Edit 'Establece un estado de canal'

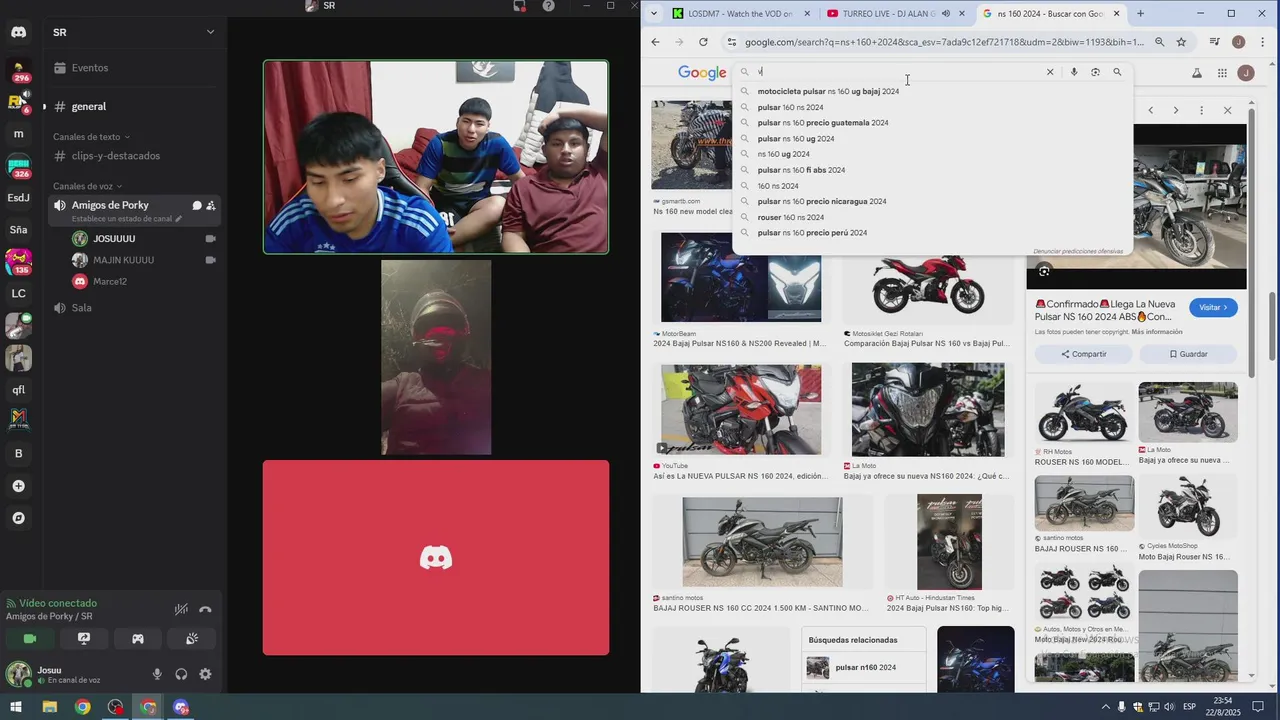[x=126, y=219]
